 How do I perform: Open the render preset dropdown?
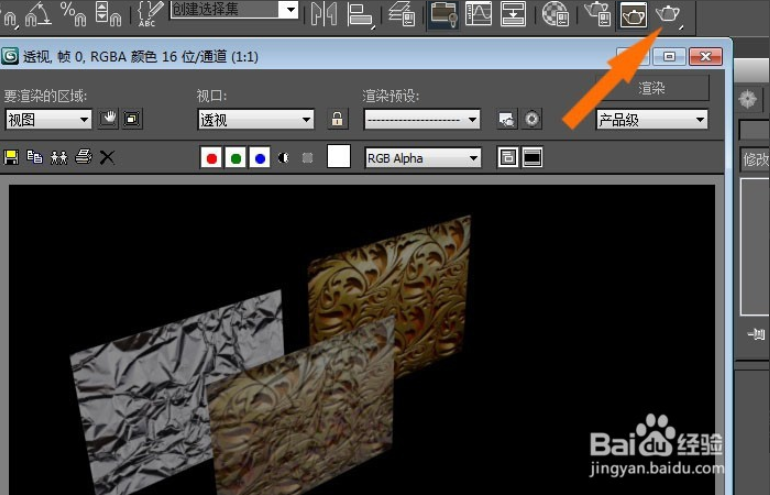coord(422,119)
